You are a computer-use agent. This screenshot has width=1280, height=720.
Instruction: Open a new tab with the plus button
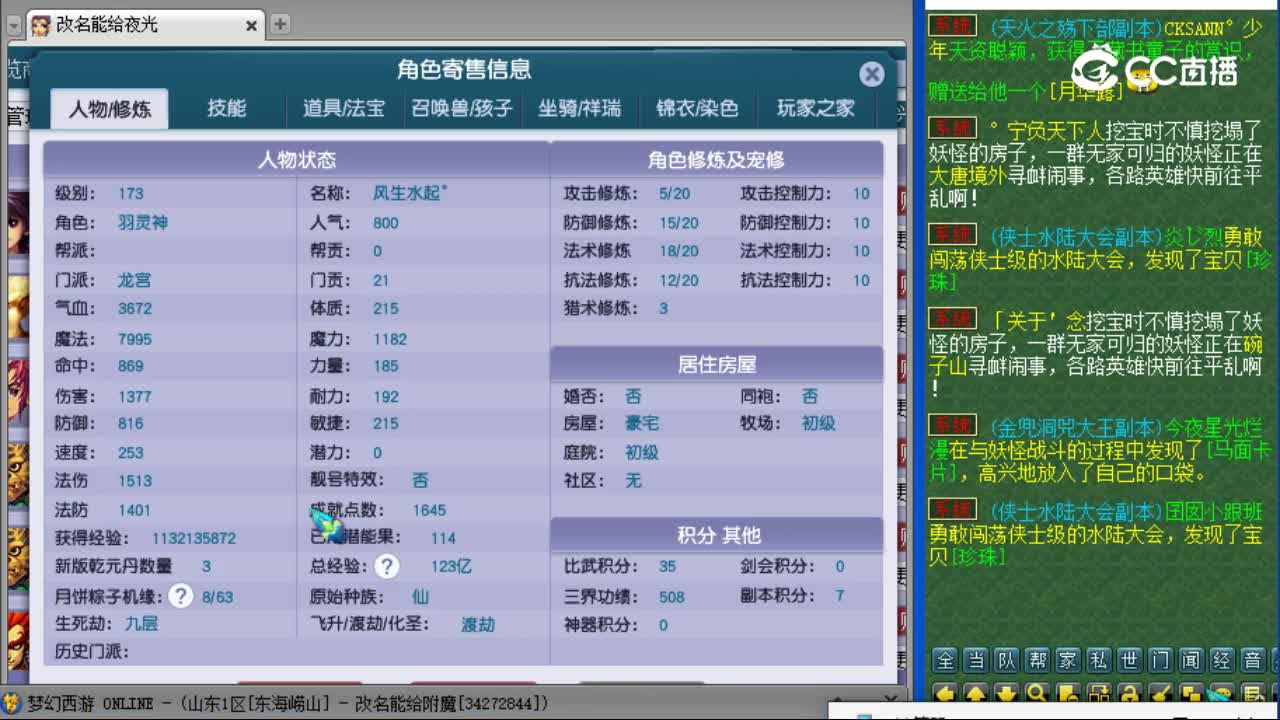(x=281, y=24)
